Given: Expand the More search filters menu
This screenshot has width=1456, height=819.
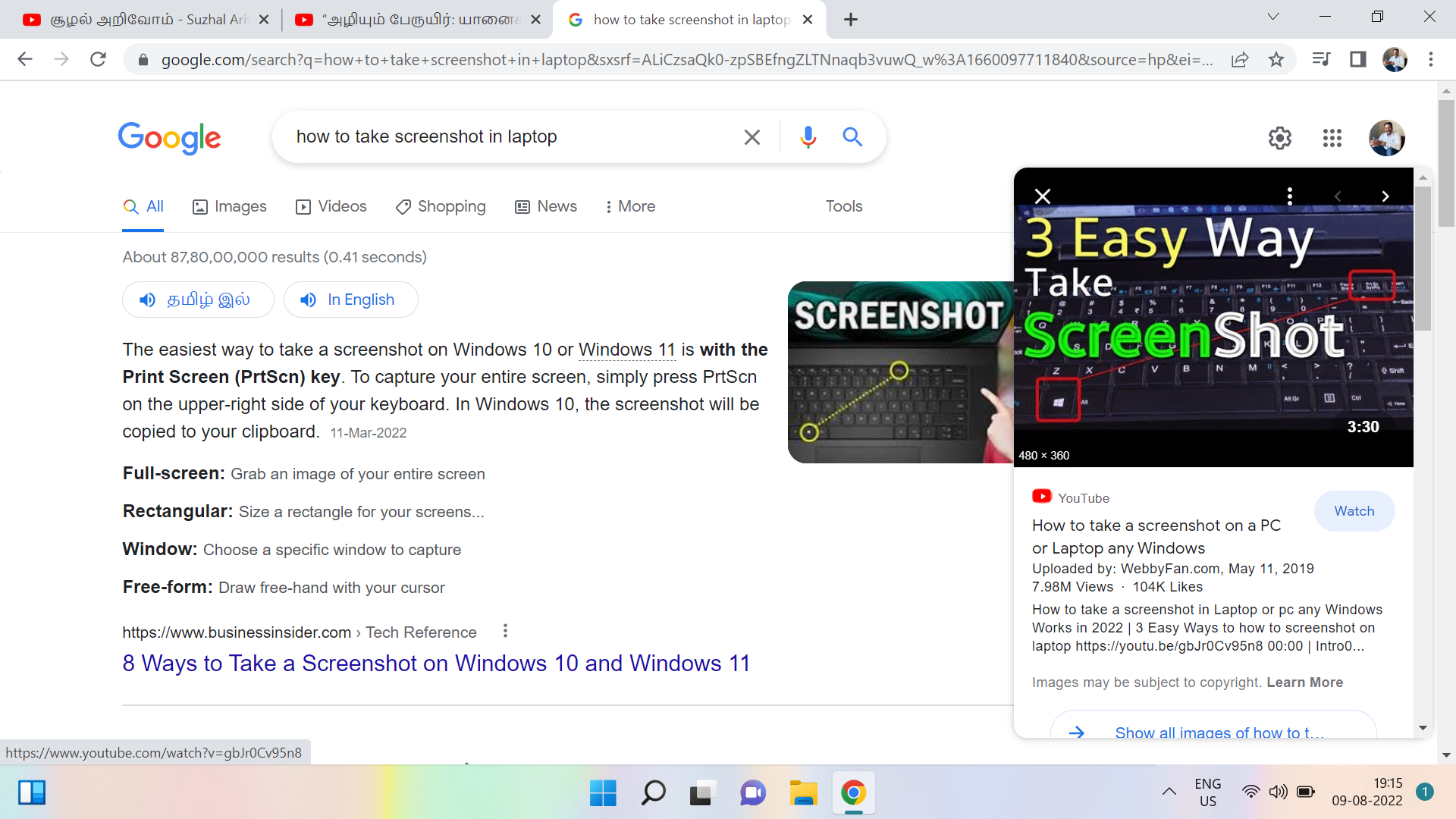Looking at the screenshot, I should [x=629, y=206].
